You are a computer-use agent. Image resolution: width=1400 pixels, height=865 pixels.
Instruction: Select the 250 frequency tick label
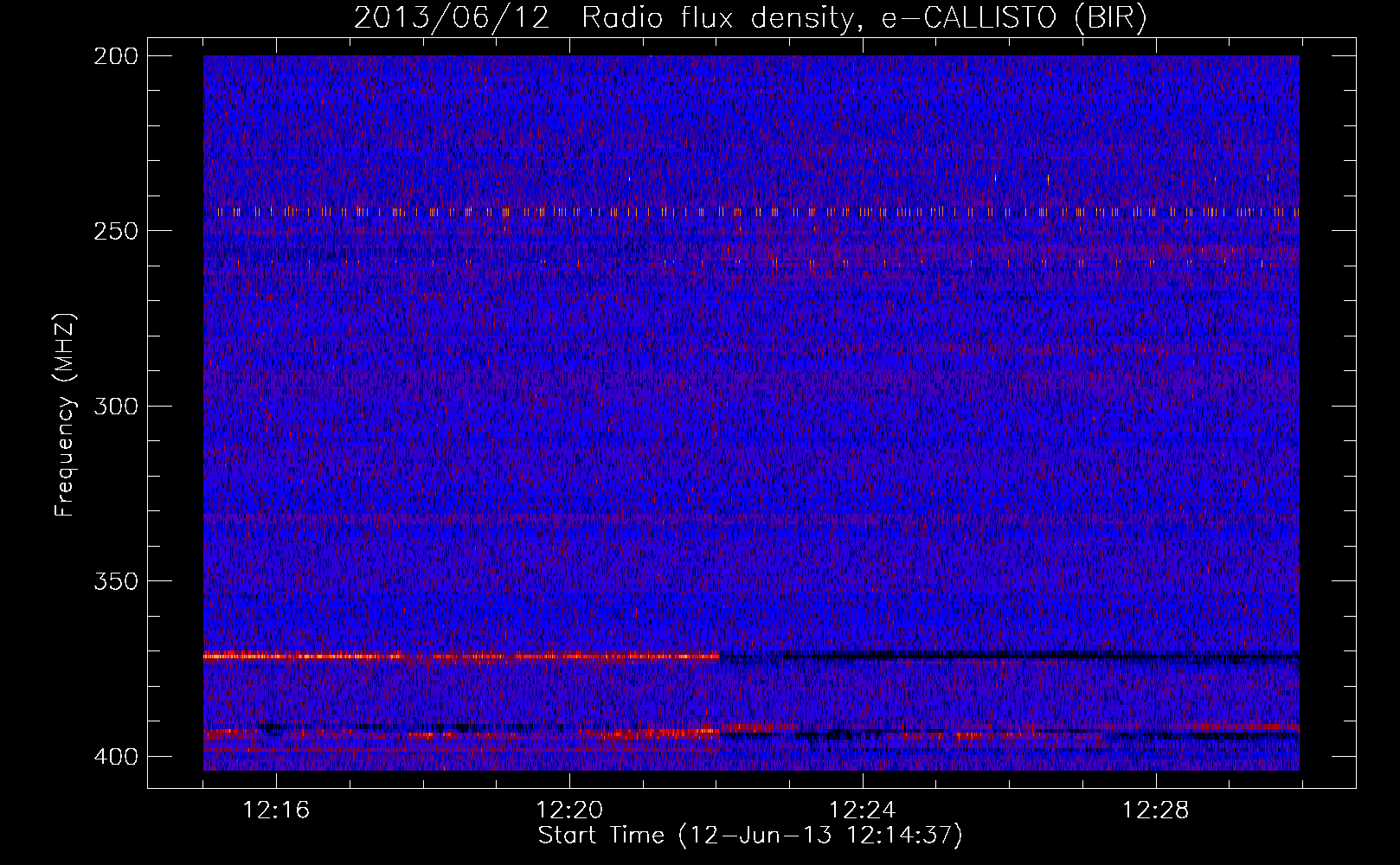(x=115, y=231)
